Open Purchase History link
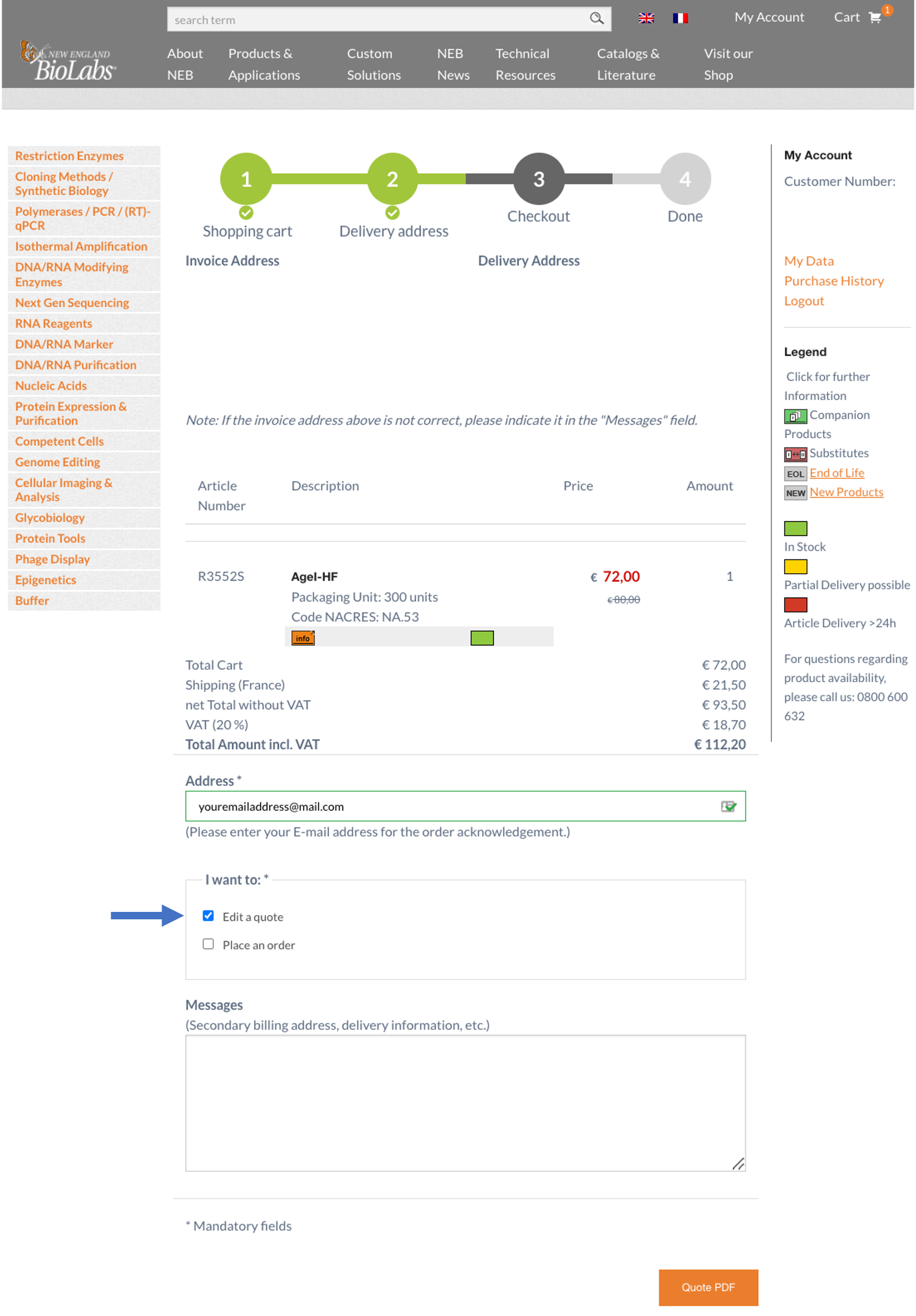Screen dimensions: 916x1316 834,281
